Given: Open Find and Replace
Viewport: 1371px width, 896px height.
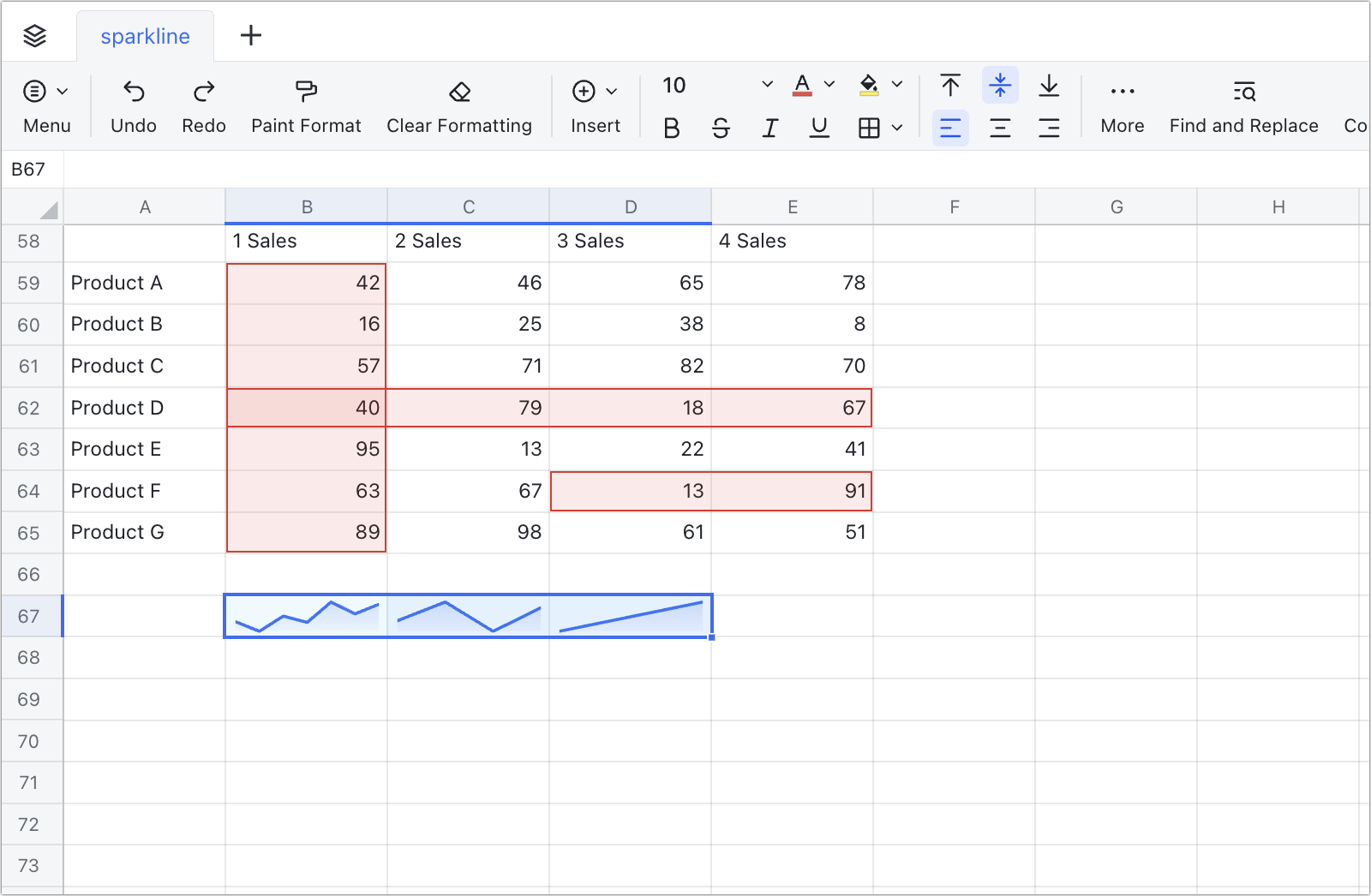Looking at the screenshot, I should (x=1243, y=103).
